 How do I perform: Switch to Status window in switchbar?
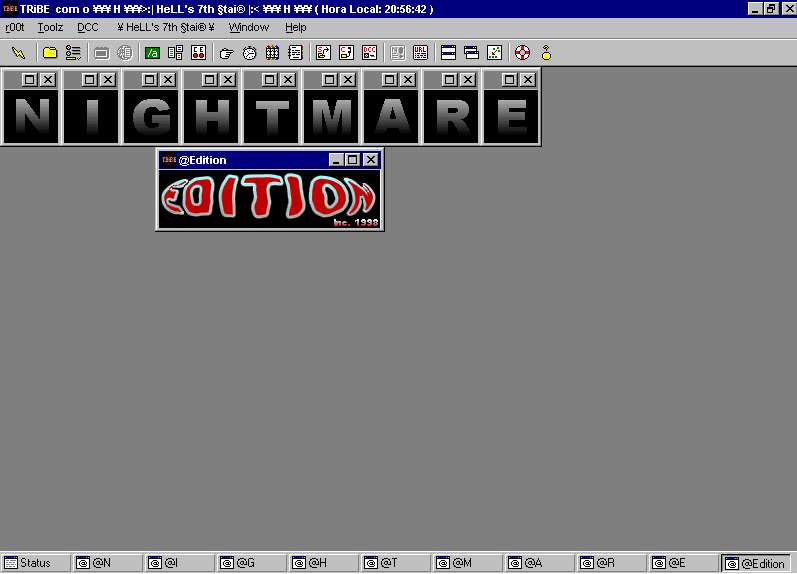pyautogui.click(x=36, y=564)
